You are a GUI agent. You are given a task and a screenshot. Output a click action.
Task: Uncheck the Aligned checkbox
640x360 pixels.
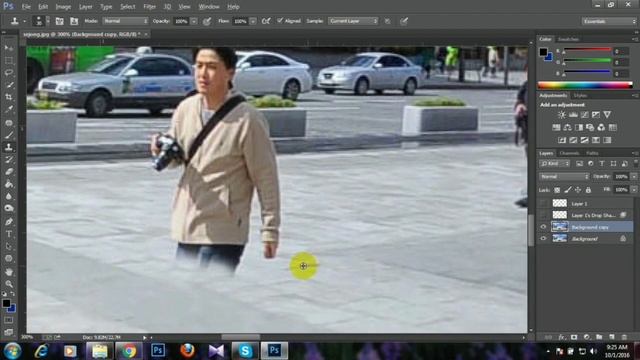click(280, 20)
